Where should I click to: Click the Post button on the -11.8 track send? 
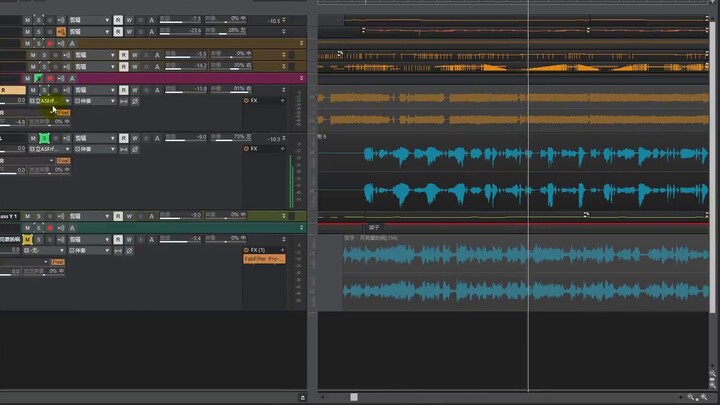point(63,112)
